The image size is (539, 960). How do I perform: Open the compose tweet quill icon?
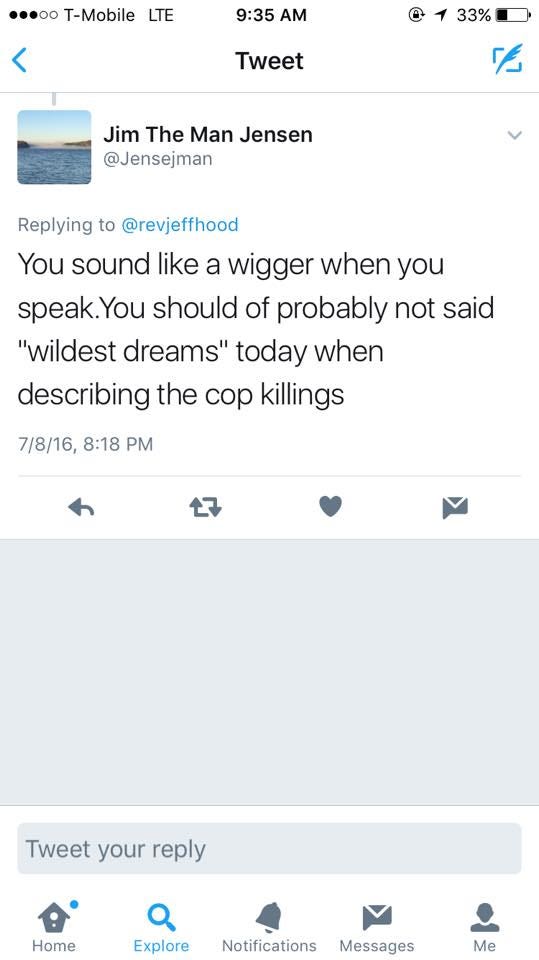pos(508,59)
